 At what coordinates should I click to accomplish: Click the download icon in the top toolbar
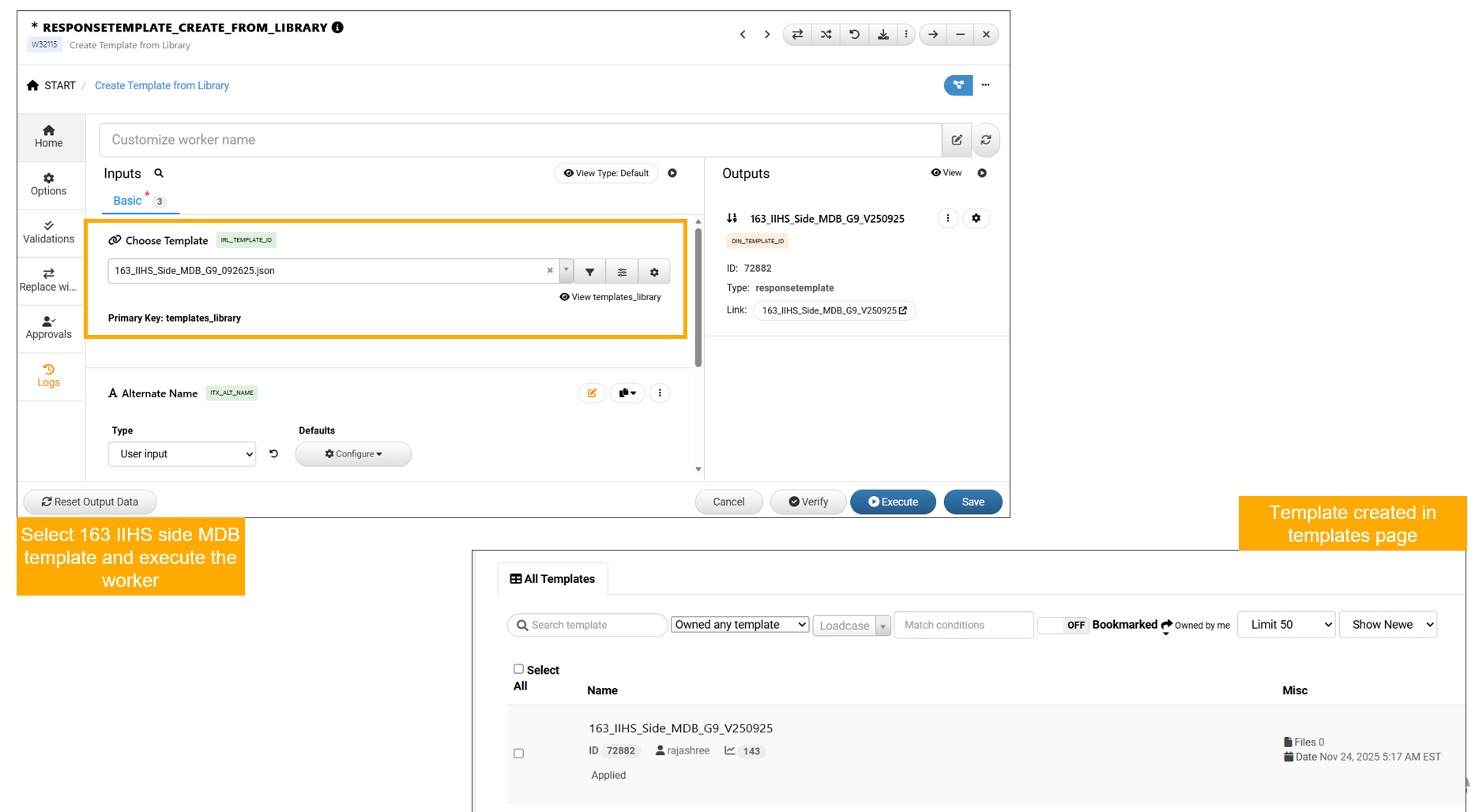(x=883, y=35)
